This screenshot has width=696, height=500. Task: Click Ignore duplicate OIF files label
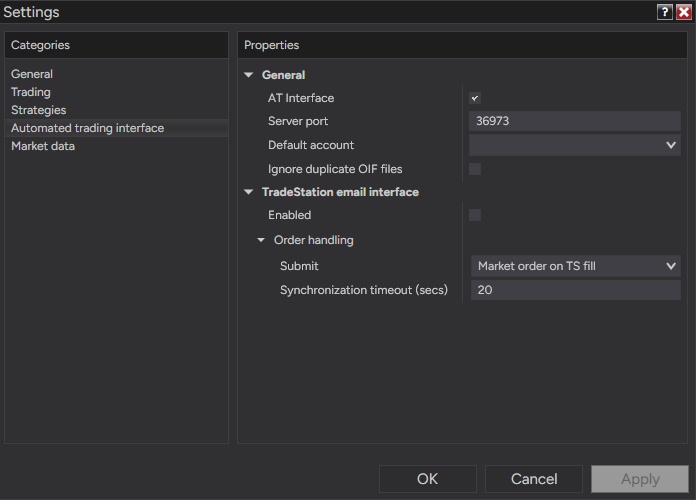point(335,169)
